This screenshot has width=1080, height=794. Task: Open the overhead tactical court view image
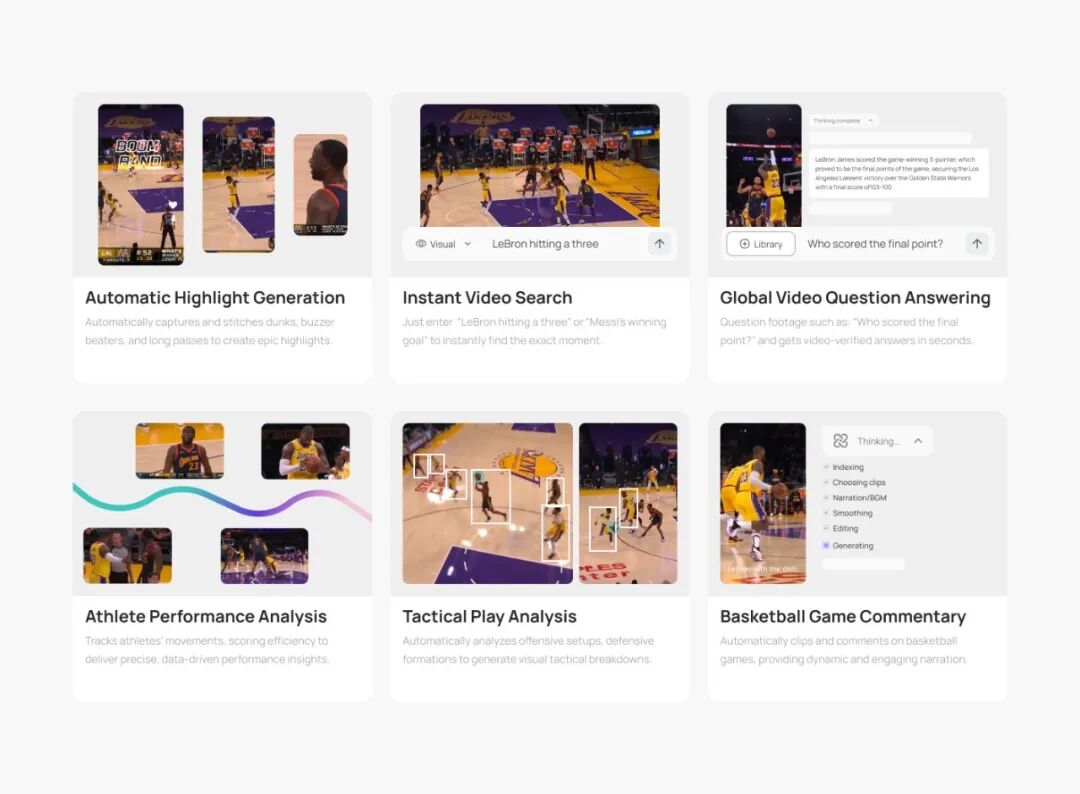tap(488, 503)
